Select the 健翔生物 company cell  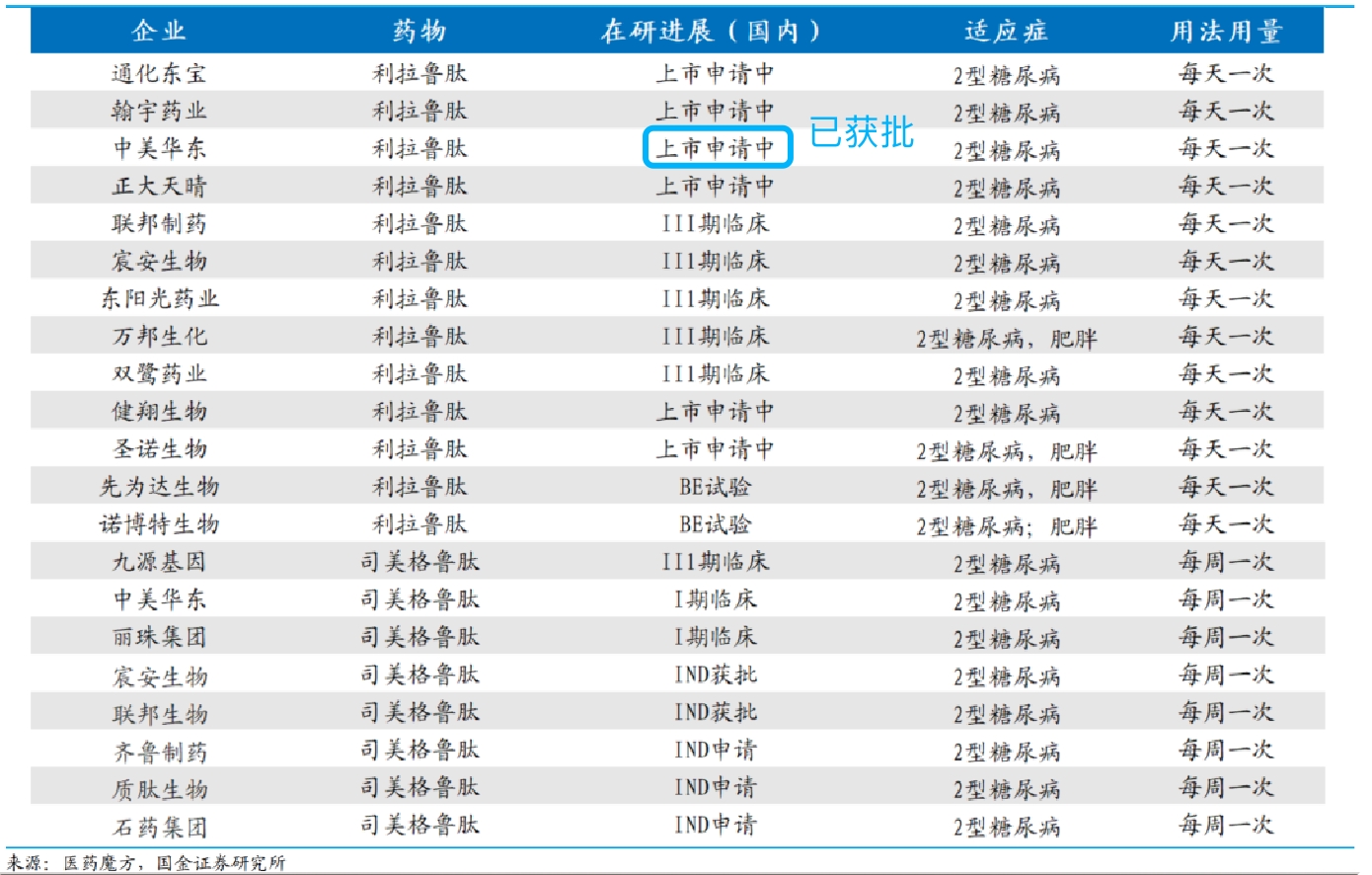point(159,411)
